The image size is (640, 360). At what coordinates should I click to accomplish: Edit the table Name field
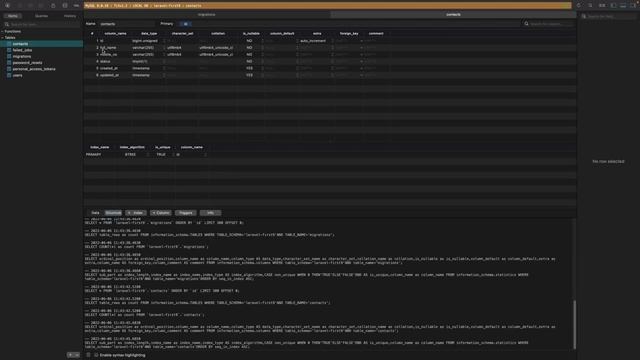coord(127,24)
